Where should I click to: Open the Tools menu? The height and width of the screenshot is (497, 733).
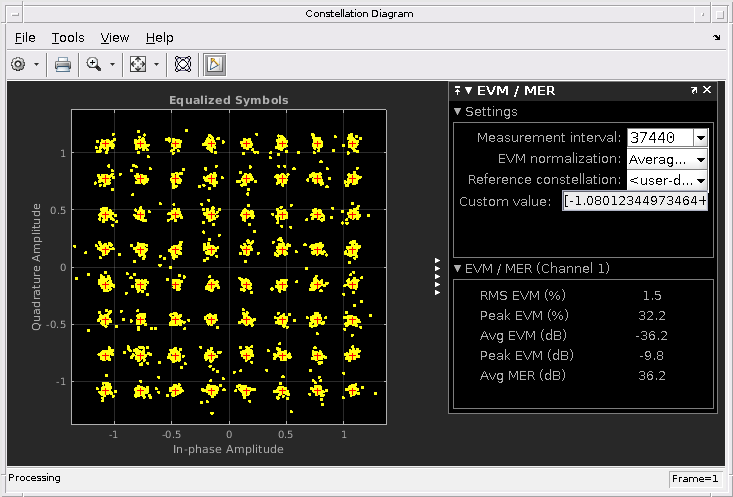(x=68, y=37)
